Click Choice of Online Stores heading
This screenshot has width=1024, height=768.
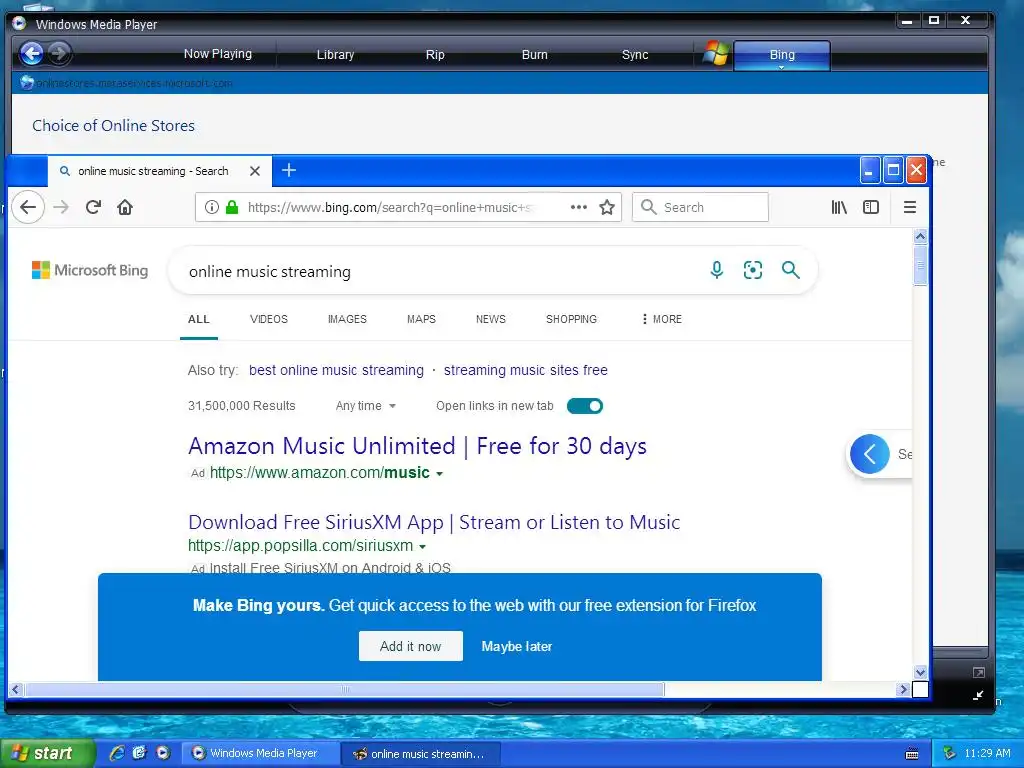click(114, 125)
